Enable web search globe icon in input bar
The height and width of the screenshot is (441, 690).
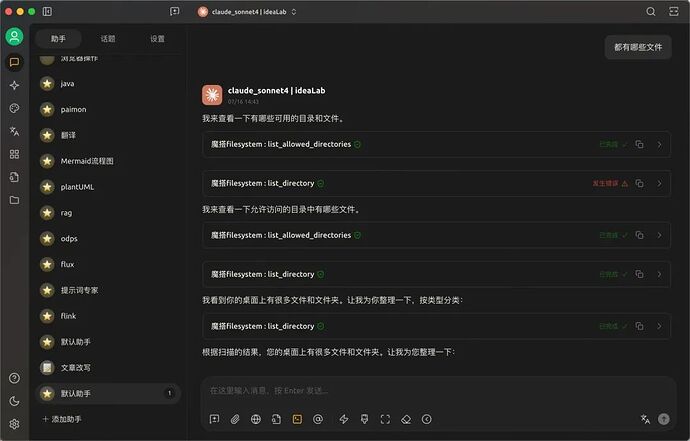pos(256,419)
